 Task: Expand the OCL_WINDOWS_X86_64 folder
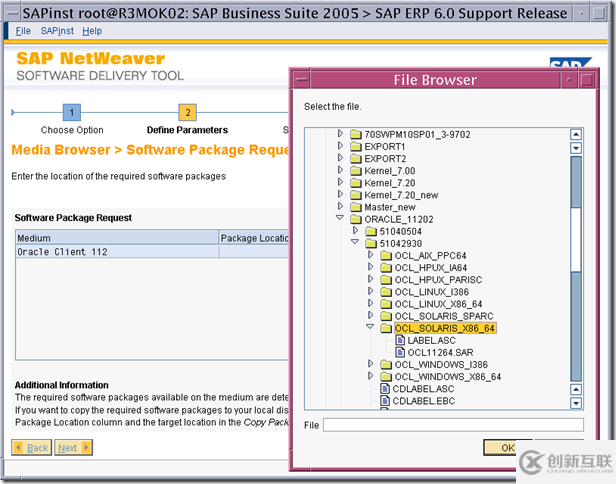[370, 376]
